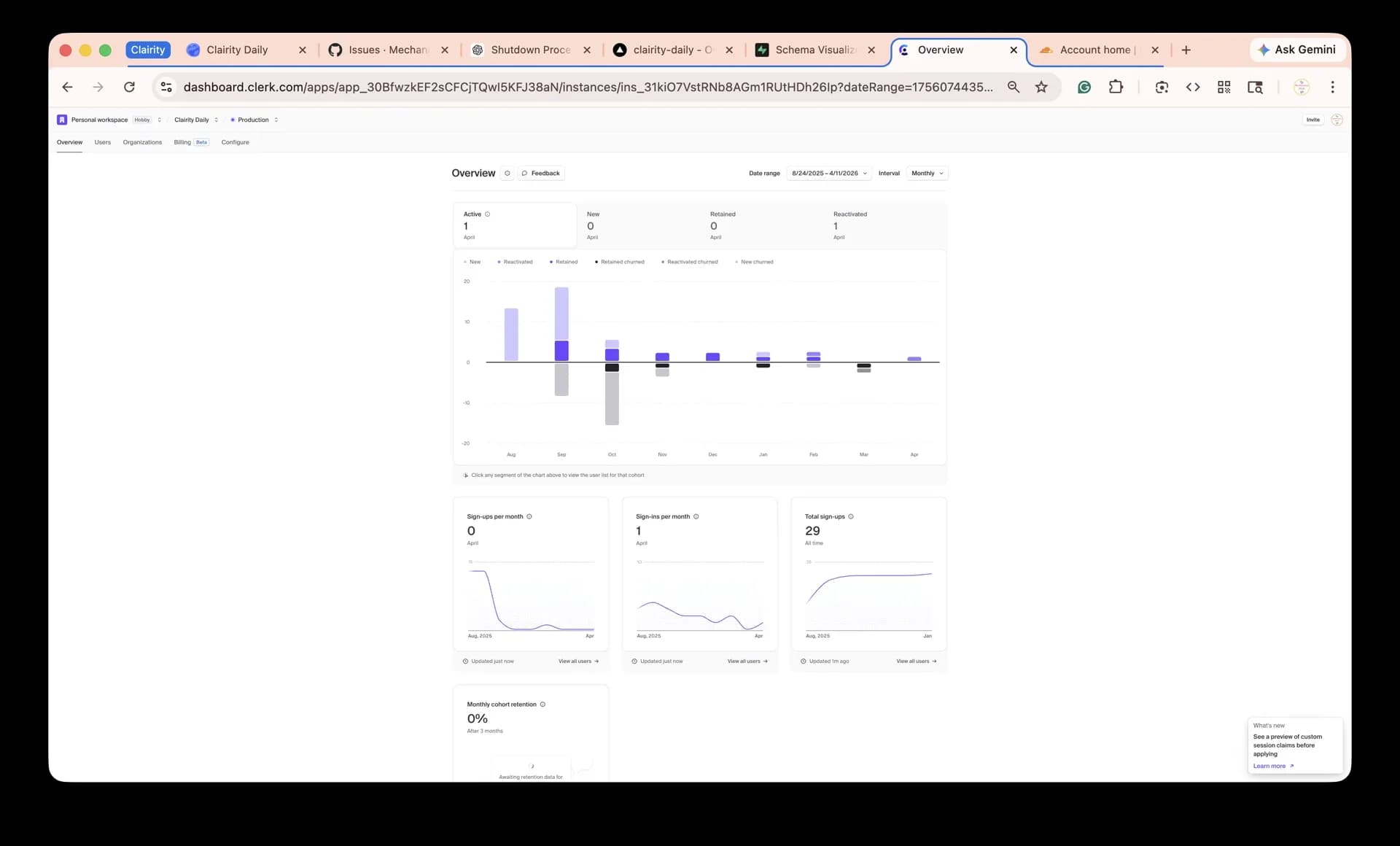Click the screenshot capture extension icon

pos(1162,87)
